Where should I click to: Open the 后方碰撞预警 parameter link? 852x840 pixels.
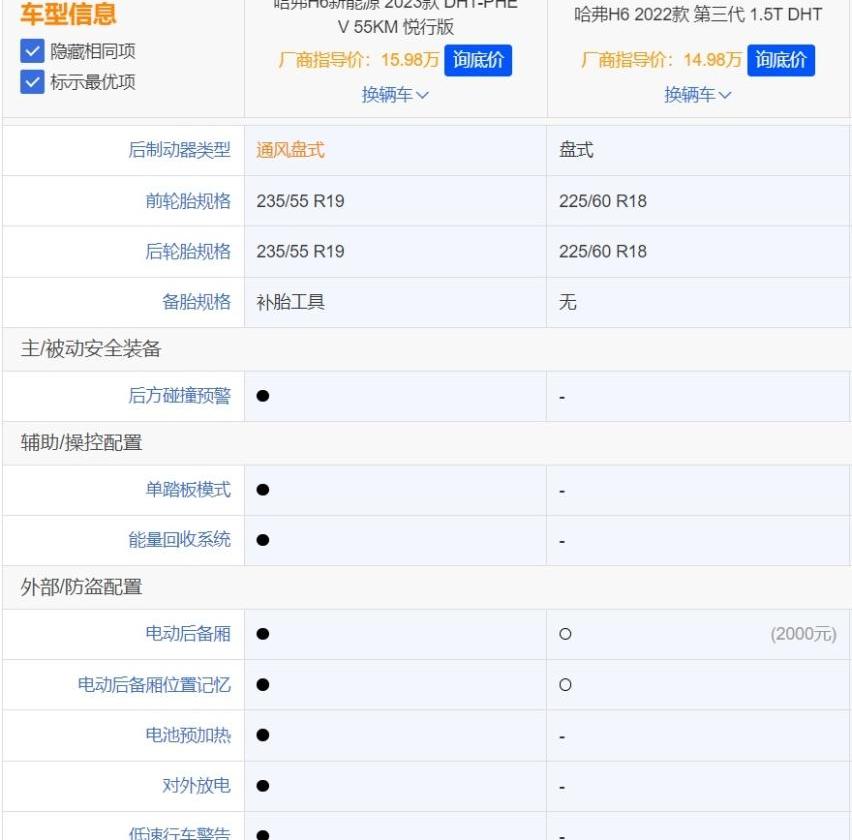pyautogui.click(x=179, y=396)
